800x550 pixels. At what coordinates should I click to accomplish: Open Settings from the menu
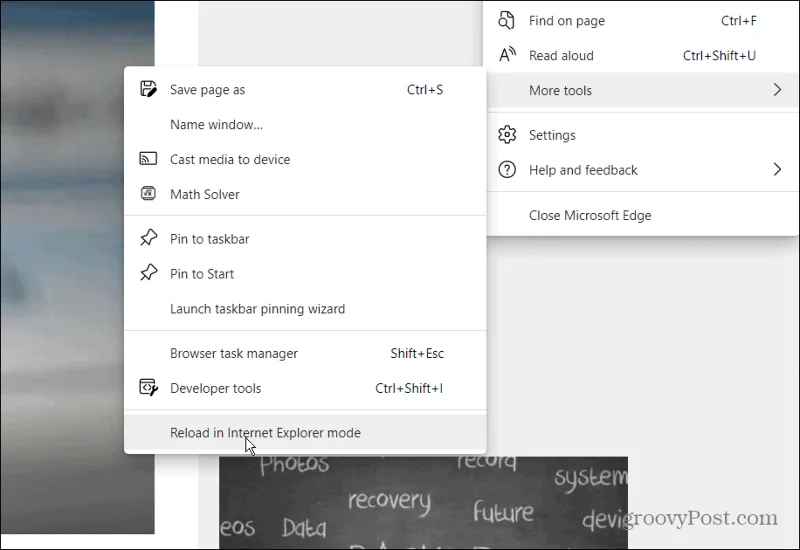tap(643, 135)
